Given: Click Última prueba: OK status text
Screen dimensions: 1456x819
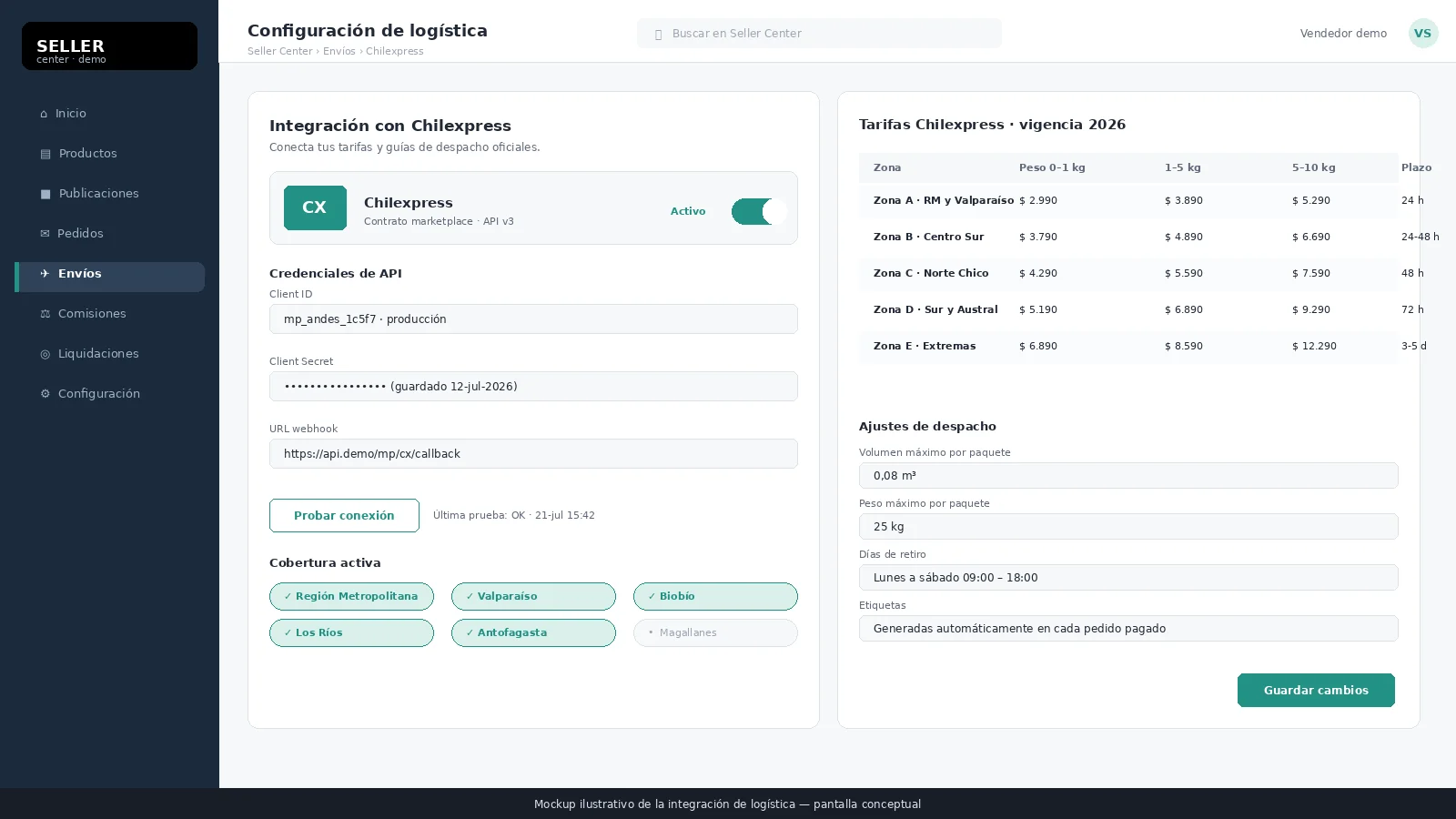Looking at the screenshot, I should coord(514,515).
